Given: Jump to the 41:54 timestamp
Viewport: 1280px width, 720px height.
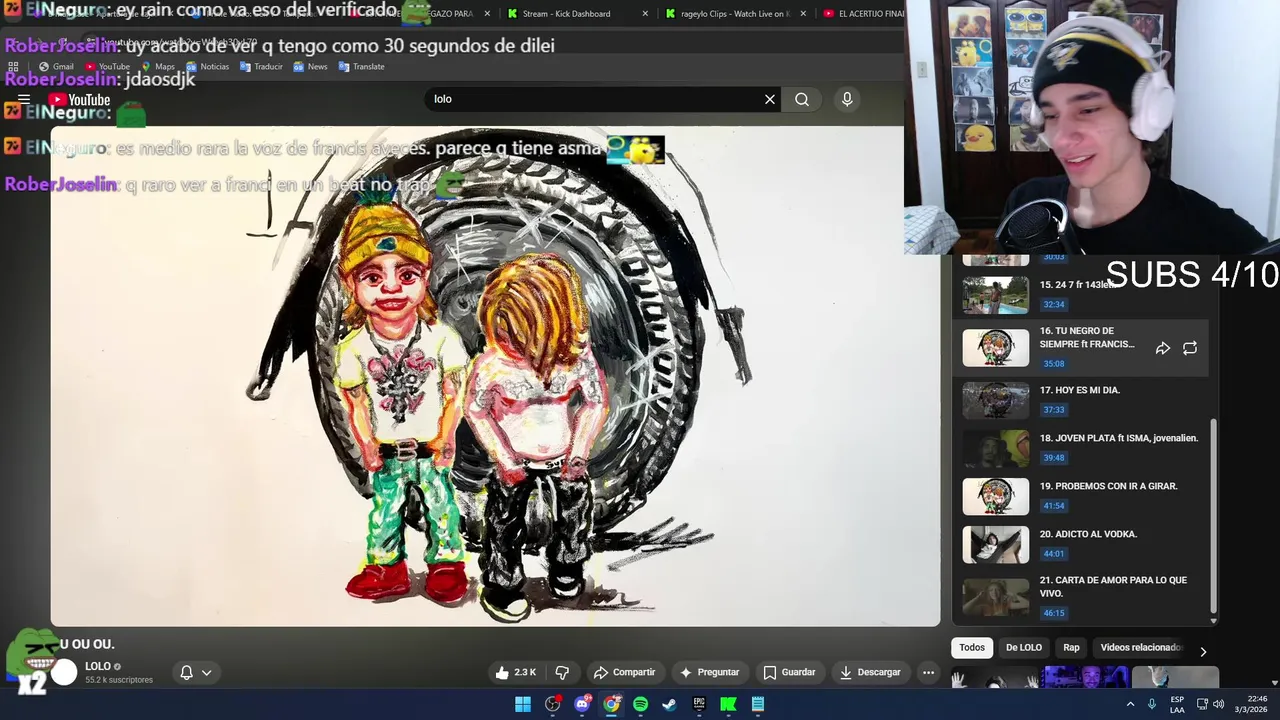Looking at the screenshot, I should (x=1054, y=506).
